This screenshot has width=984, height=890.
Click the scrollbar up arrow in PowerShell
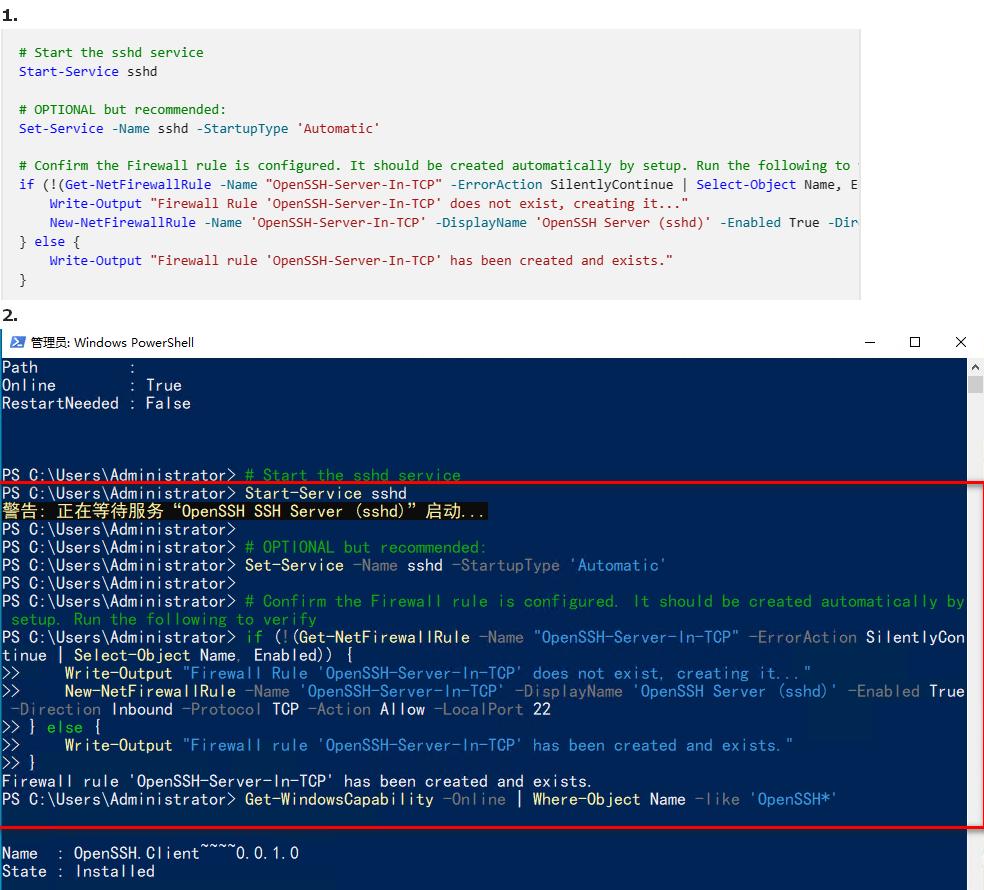coord(975,367)
